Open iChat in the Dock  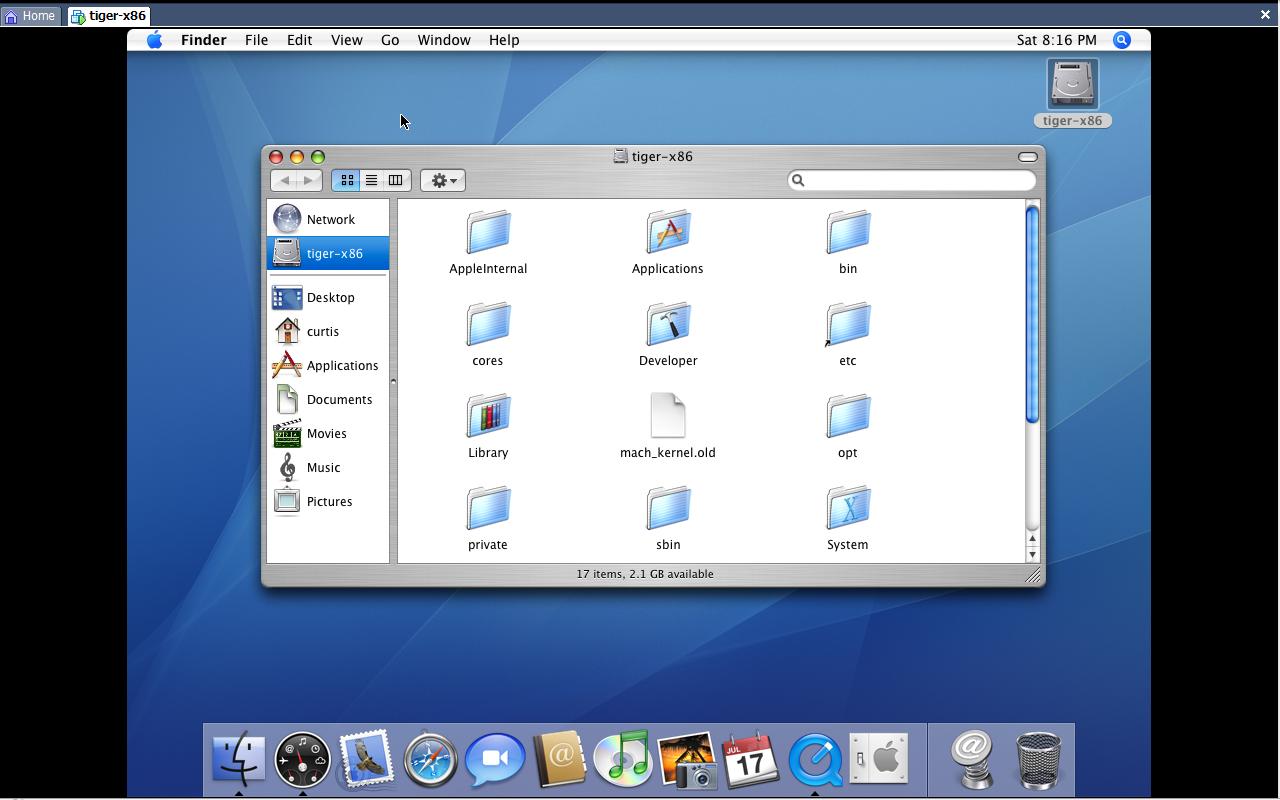[495, 760]
